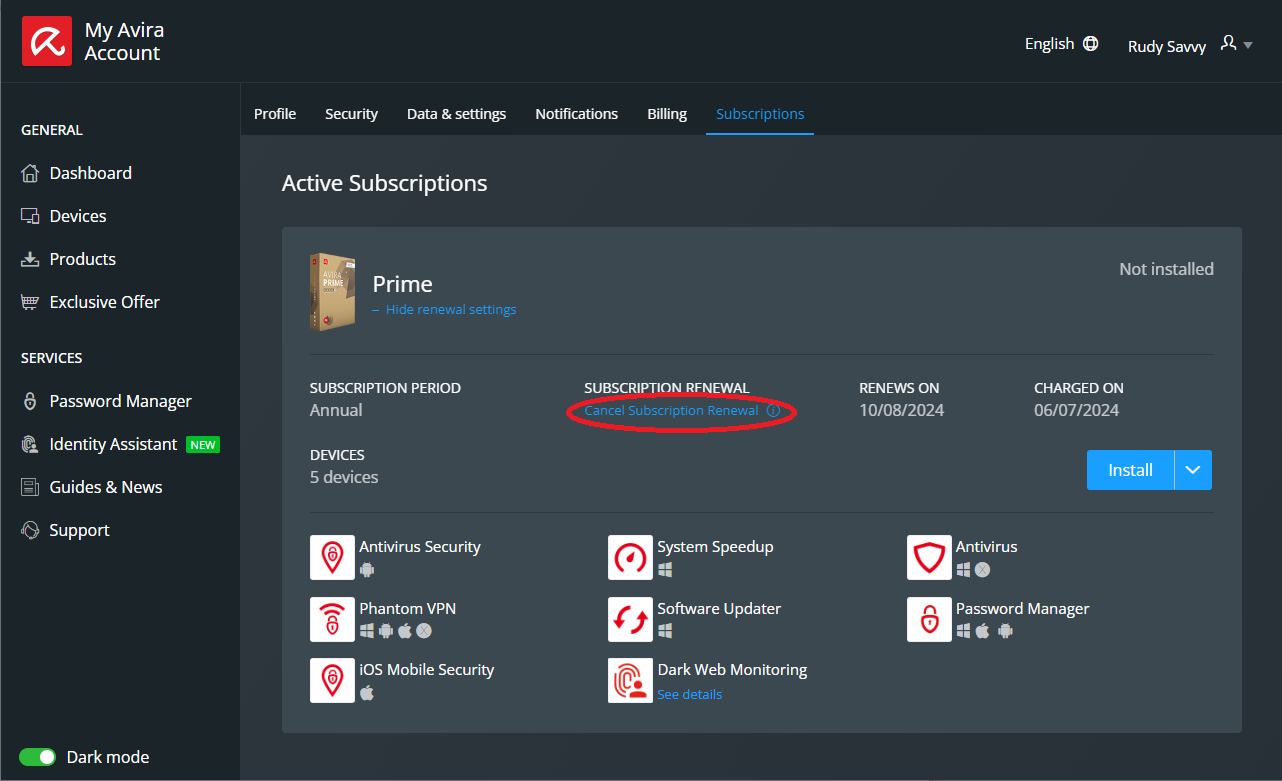
Task: Click the Not installed status text
Action: (x=1166, y=269)
